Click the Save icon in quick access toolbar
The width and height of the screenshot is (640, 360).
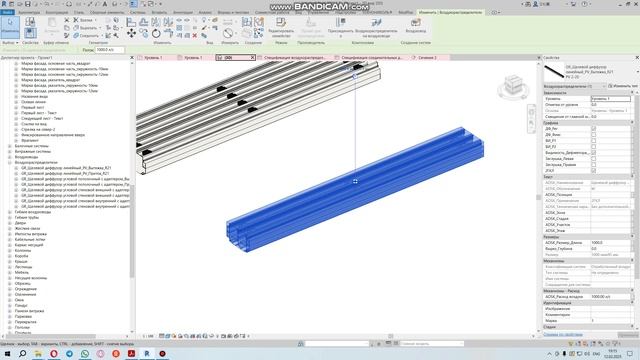(x=28, y=4)
